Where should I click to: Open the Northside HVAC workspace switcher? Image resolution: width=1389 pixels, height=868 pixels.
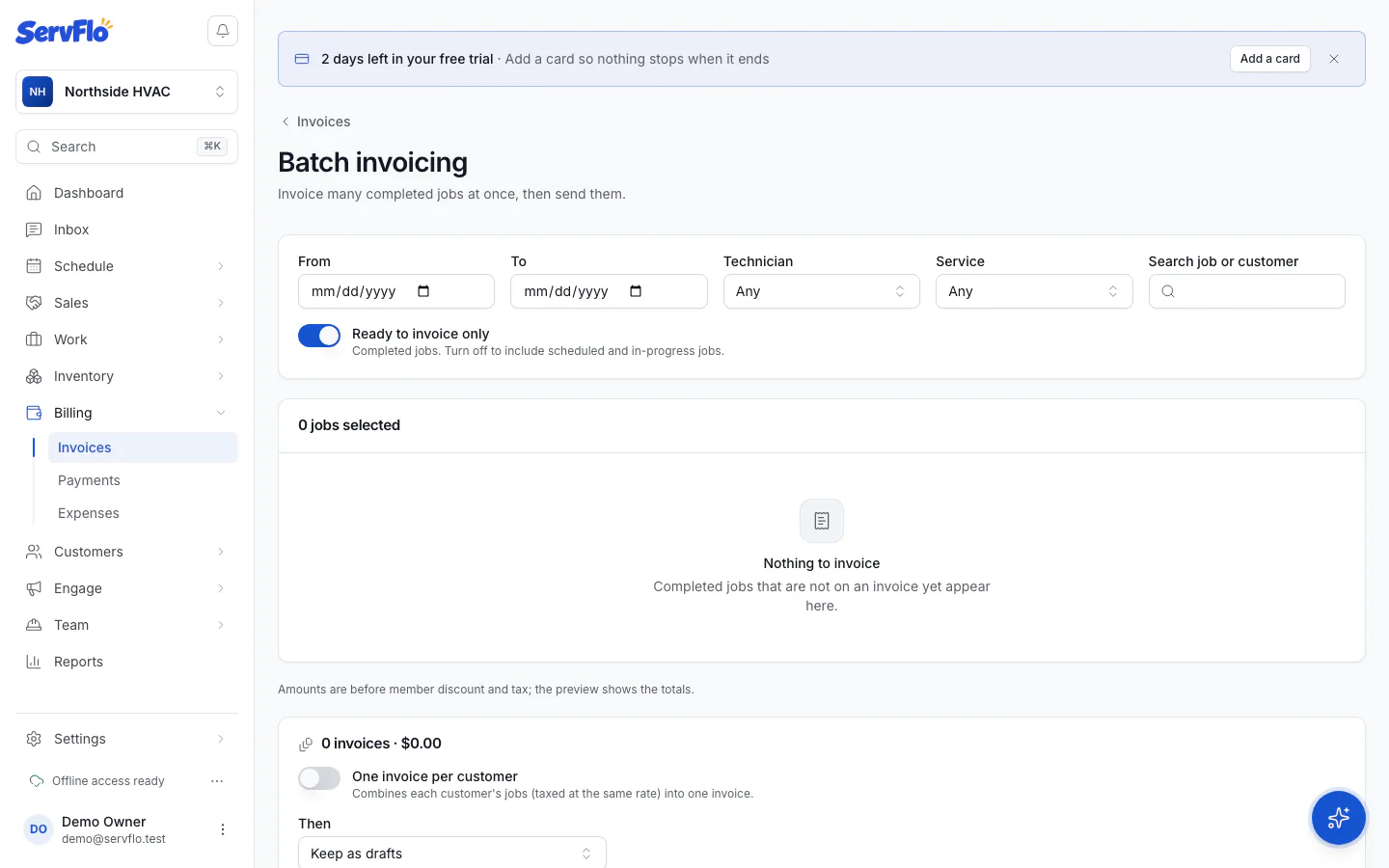click(126, 92)
